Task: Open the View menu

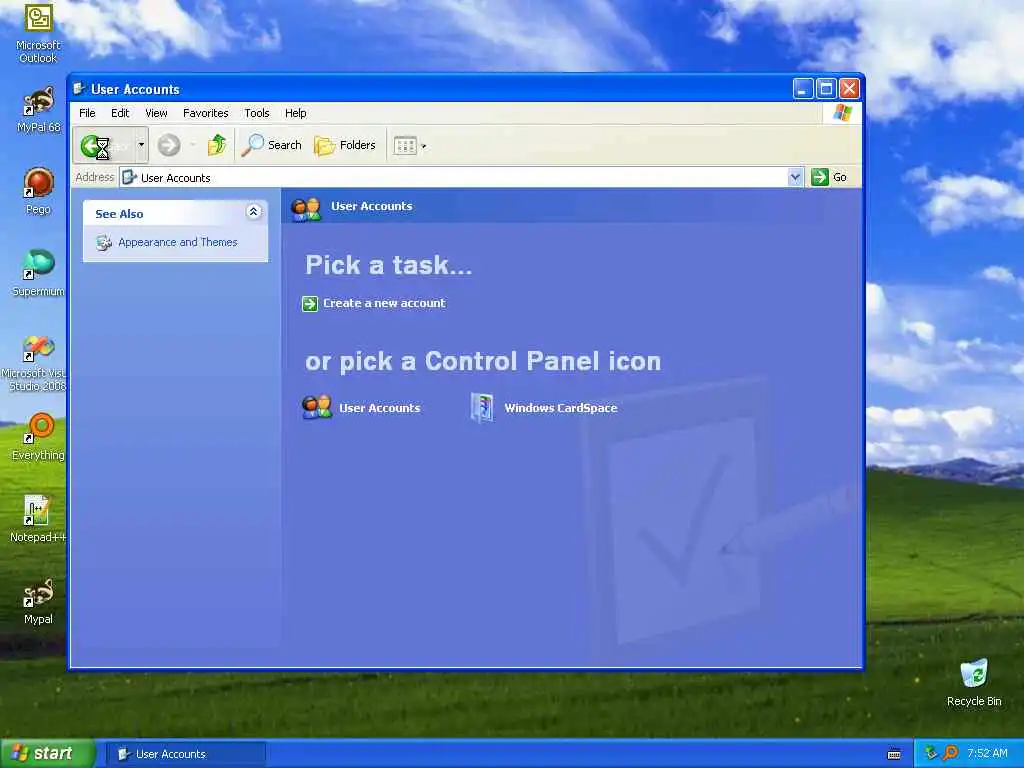Action: point(156,113)
